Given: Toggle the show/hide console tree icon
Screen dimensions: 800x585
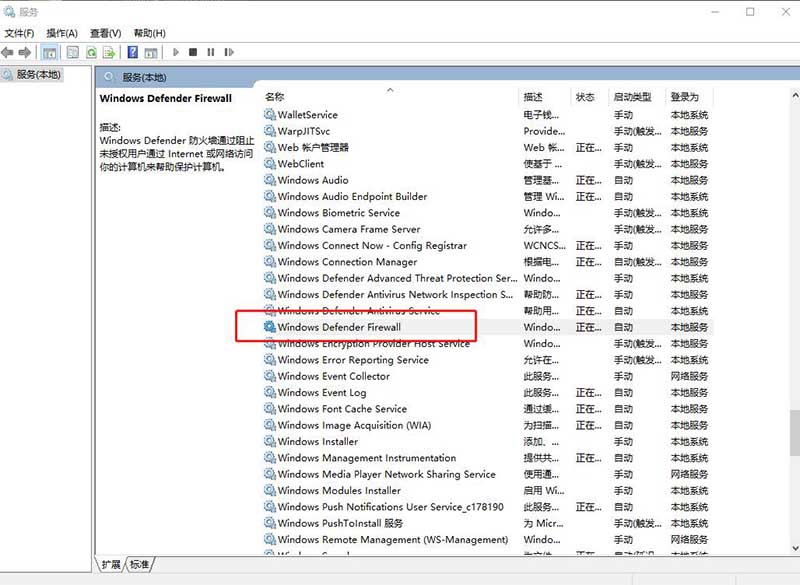Looking at the screenshot, I should pyautogui.click(x=50, y=52).
